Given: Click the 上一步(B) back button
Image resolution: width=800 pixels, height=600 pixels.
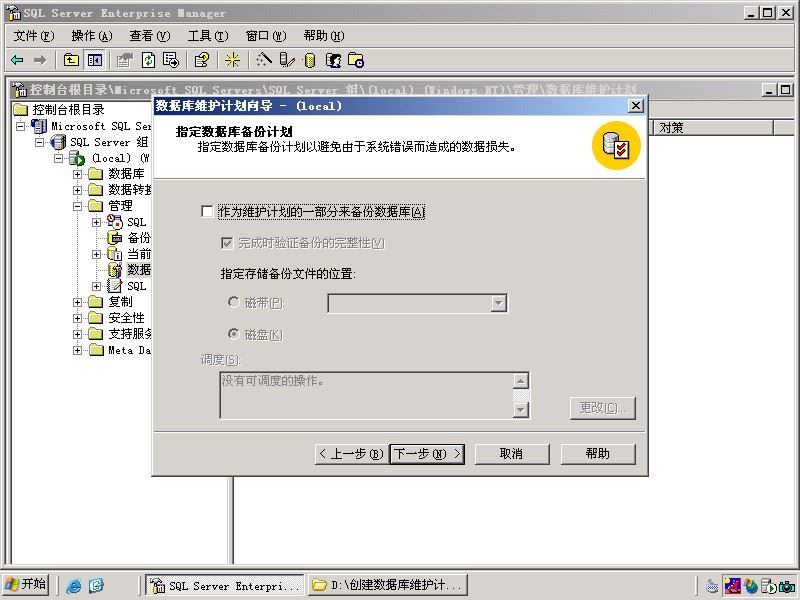Looking at the screenshot, I should click(351, 454).
